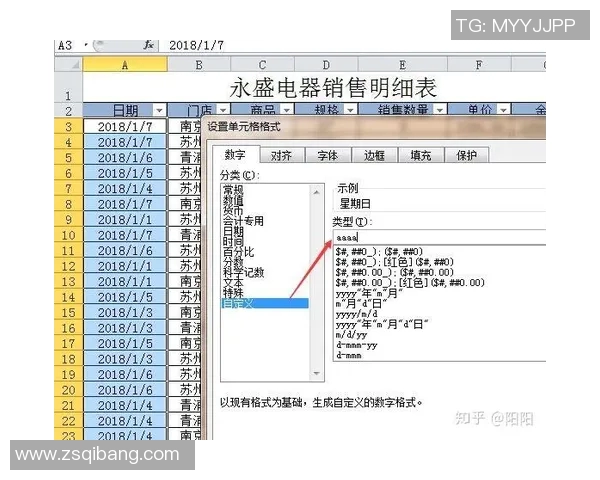Open the 规格 column filter dropdown
The image size is (600, 480).
coord(350,111)
